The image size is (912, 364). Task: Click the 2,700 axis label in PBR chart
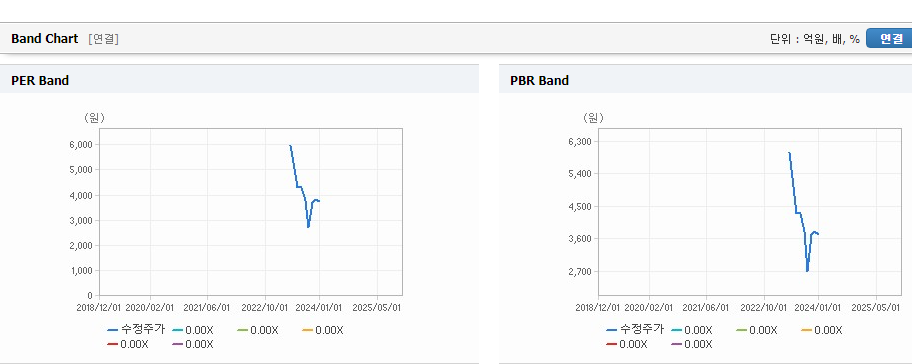(580, 272)
